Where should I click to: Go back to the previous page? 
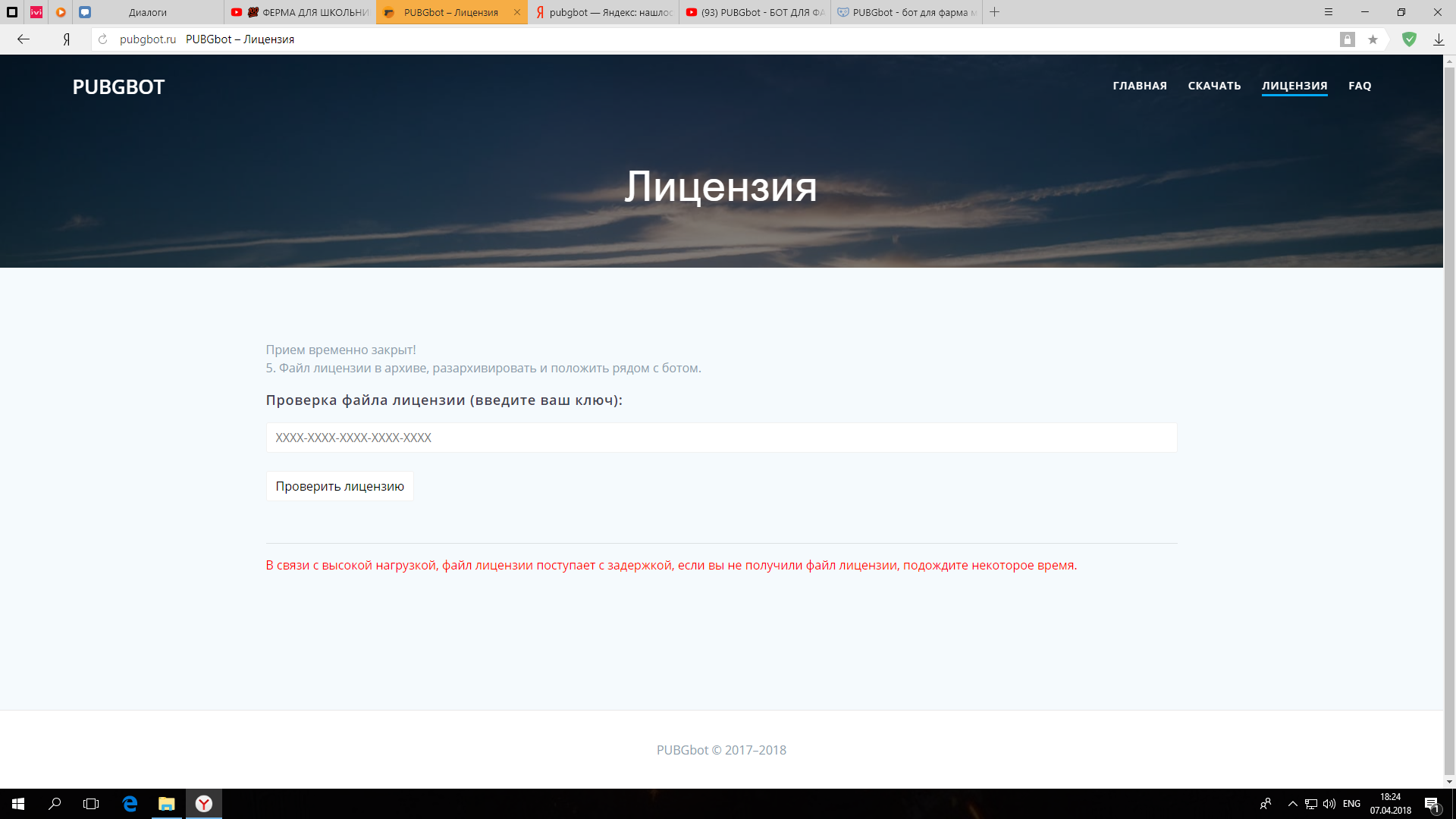24,39
